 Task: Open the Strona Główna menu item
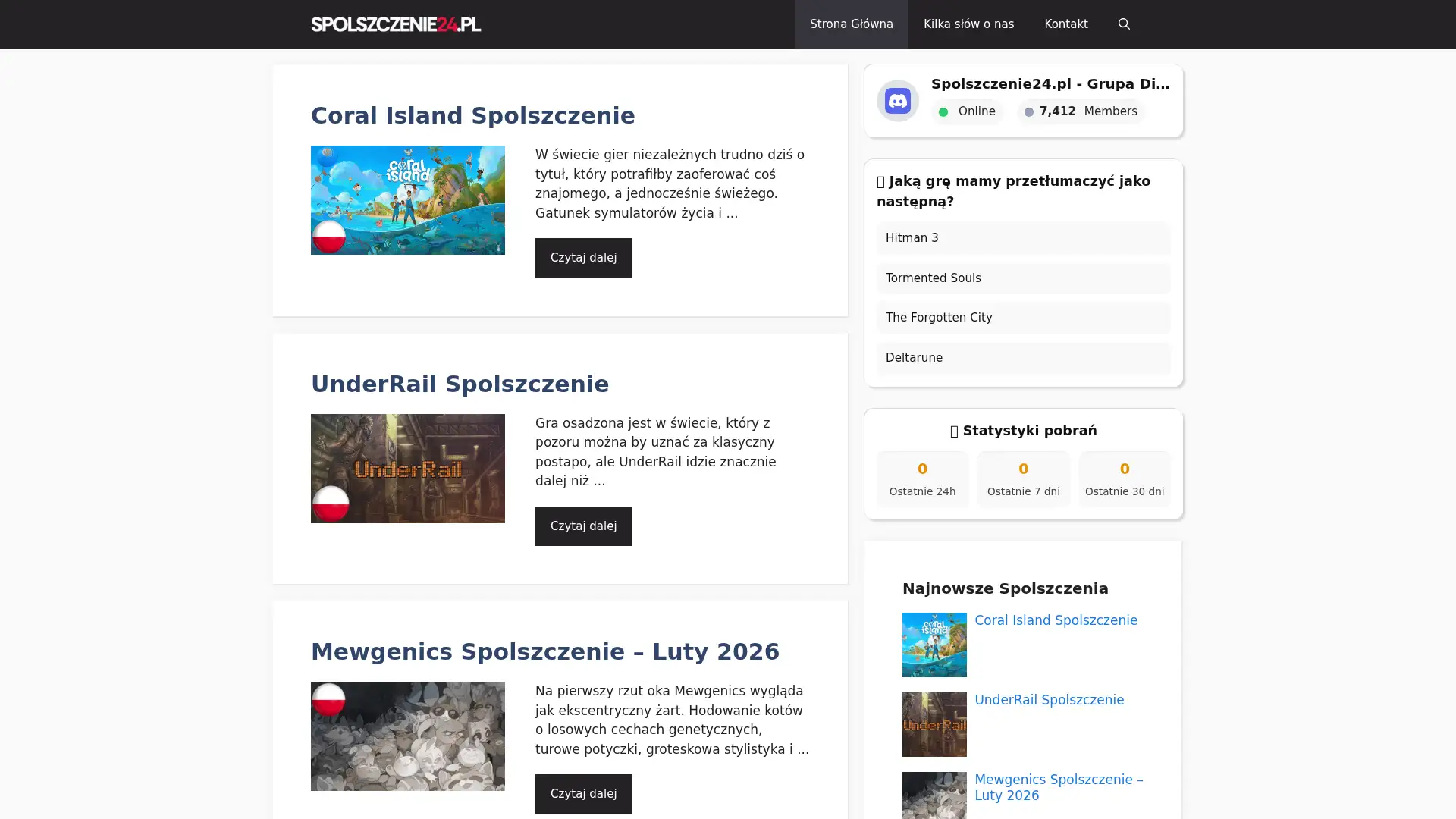tap(851, 24)
